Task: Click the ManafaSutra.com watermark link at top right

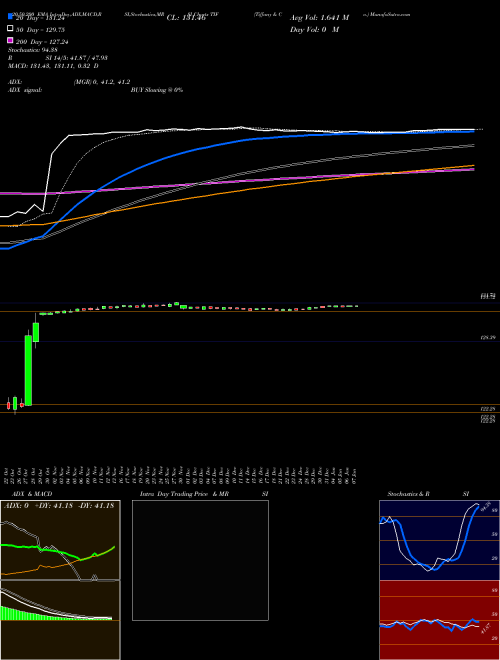Action: (x=386, y=14)
